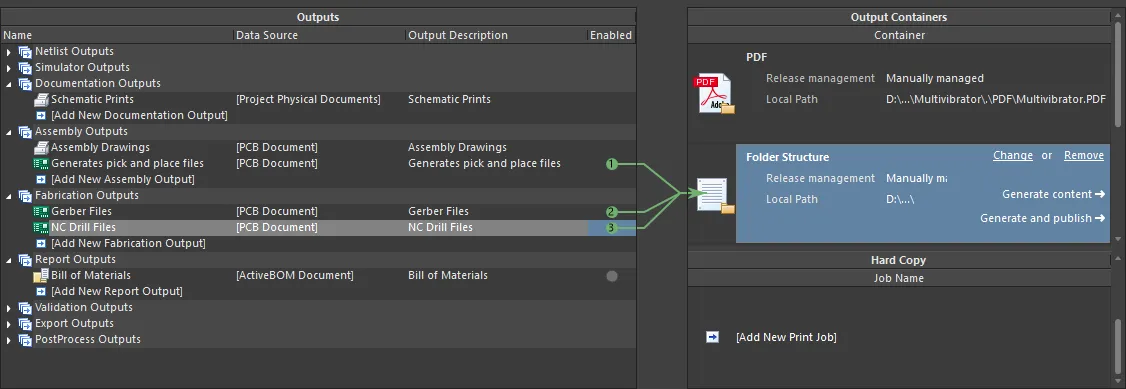Click the Add New Print Job arrow icon
This screenshot has width=1126, height=389.
click(712, 337)
